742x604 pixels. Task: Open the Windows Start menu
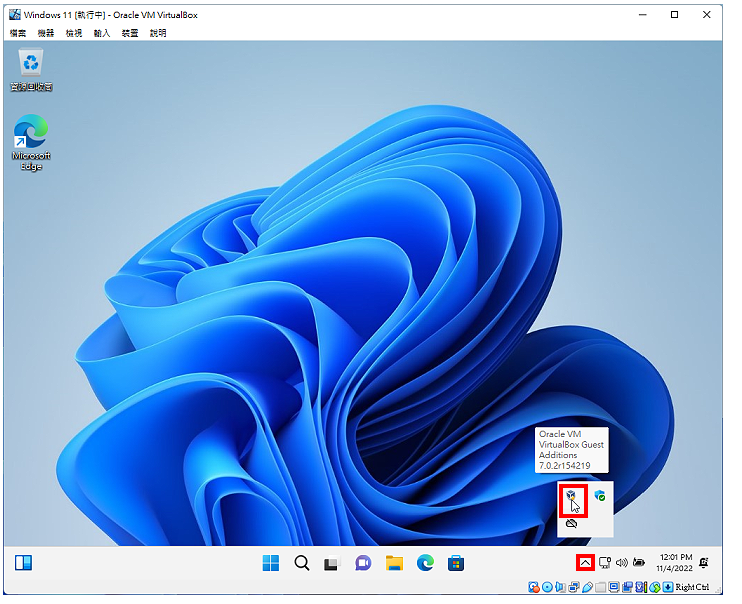click(271, 563)
